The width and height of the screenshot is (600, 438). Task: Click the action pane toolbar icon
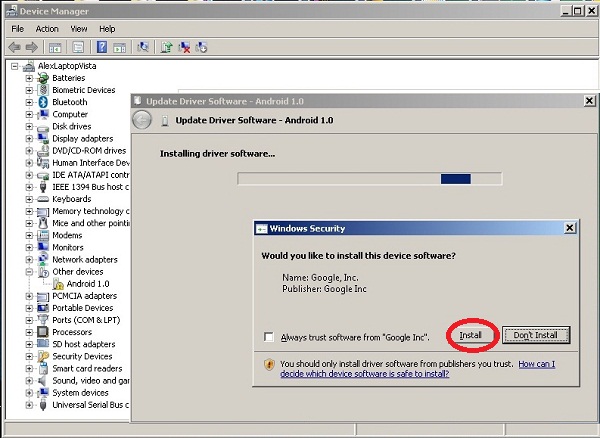(119, 47)
